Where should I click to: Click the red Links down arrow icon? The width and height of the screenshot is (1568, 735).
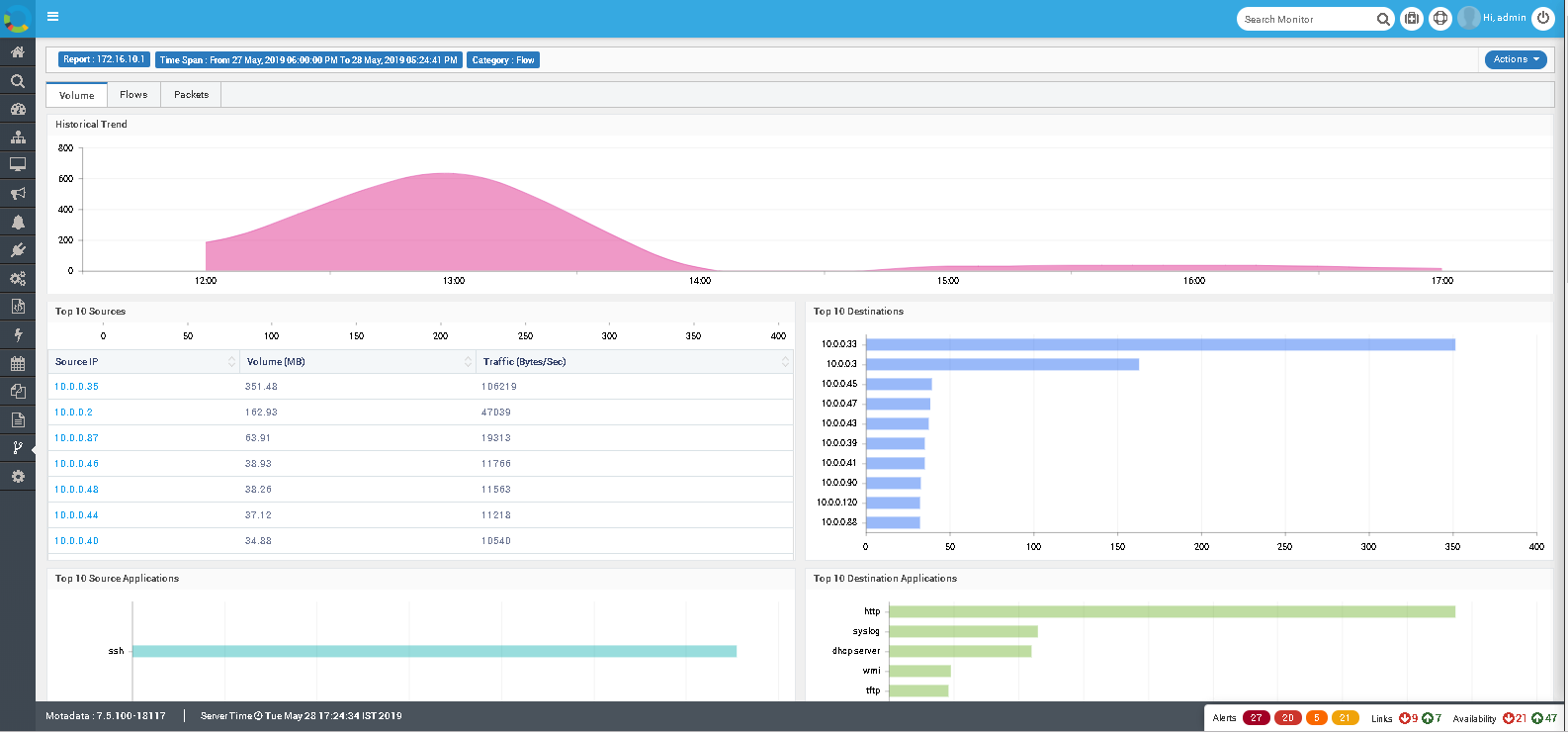tap(1404, 719)
